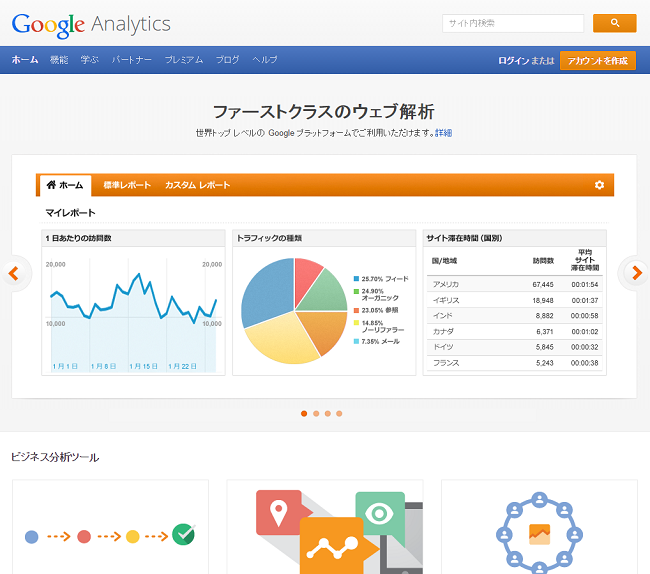Click the orange search magnifier button
Viewport: 650px width, 574px height.
point(614,23)
